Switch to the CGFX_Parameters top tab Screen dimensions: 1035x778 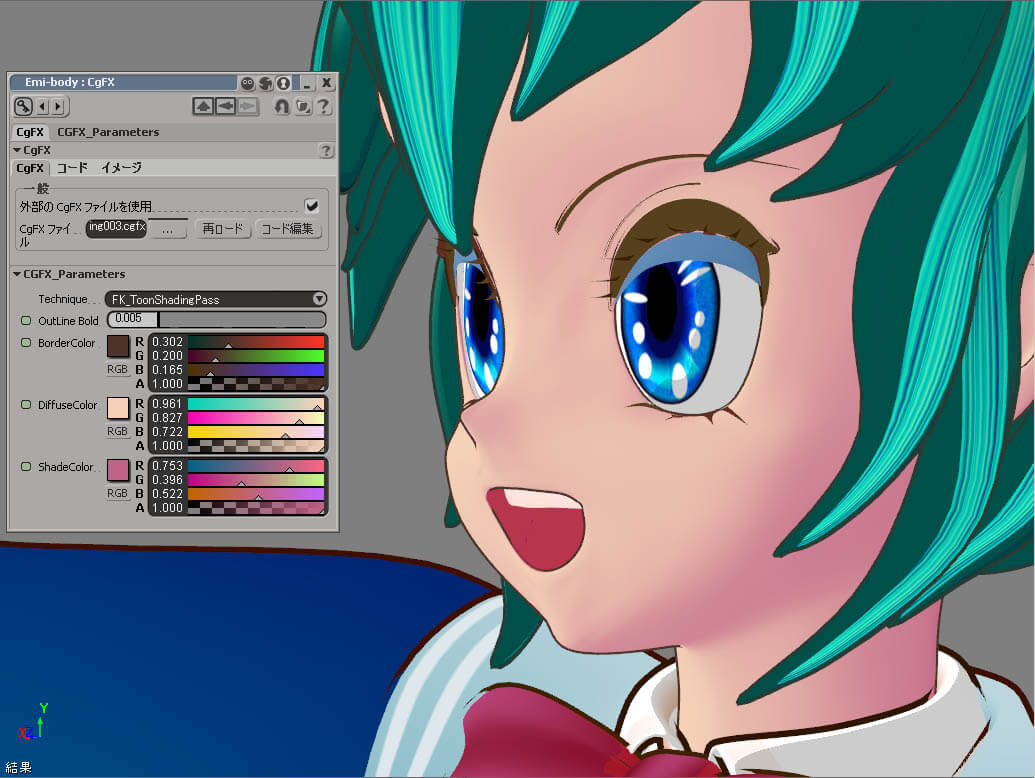coord(108,132)
